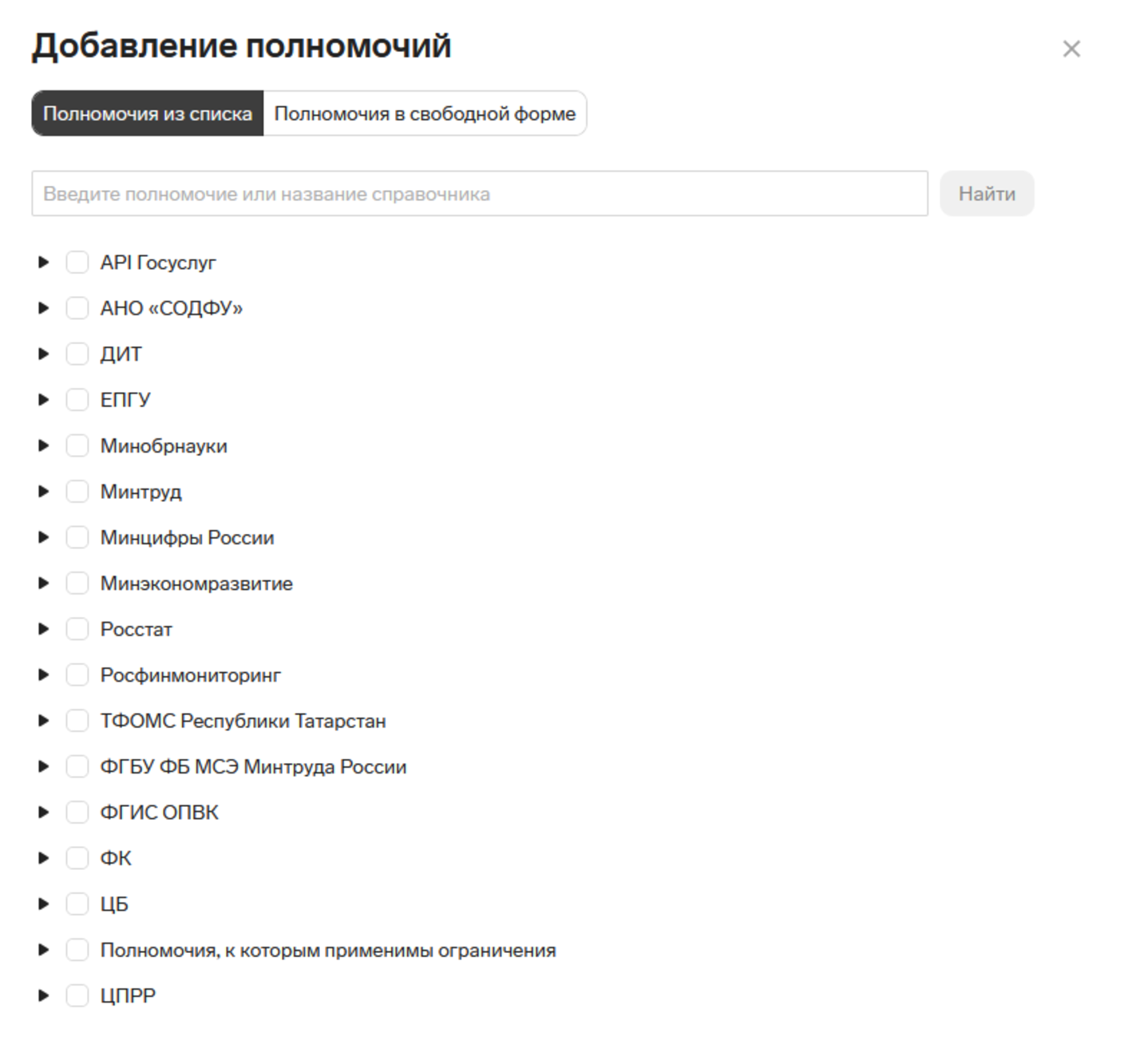Tick the ДИТ checkbox
The image size is (1132, 1064).
(77, 354)
